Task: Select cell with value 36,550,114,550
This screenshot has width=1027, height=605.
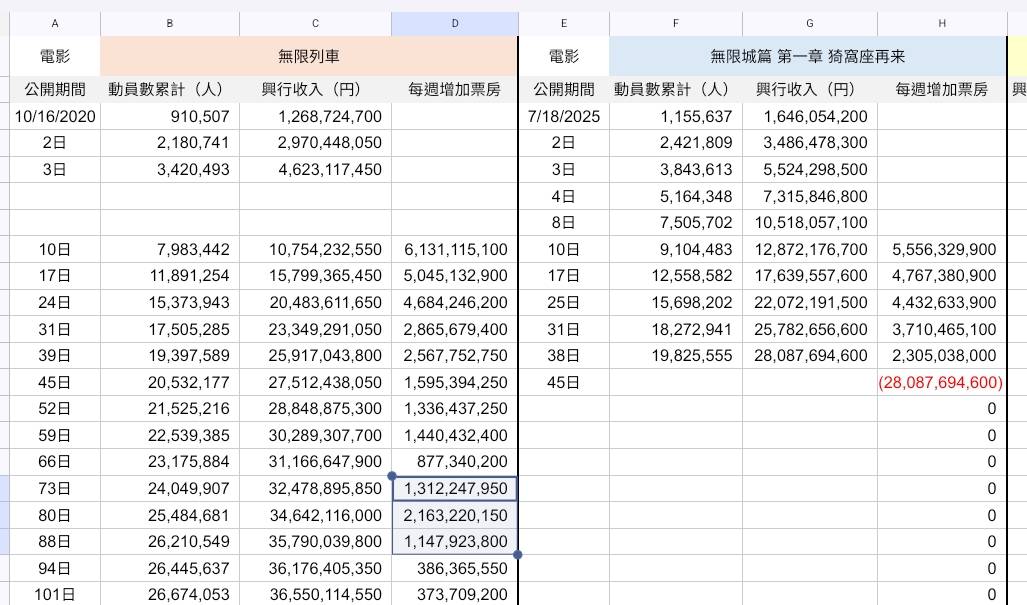Action: (x=315, y=595)
